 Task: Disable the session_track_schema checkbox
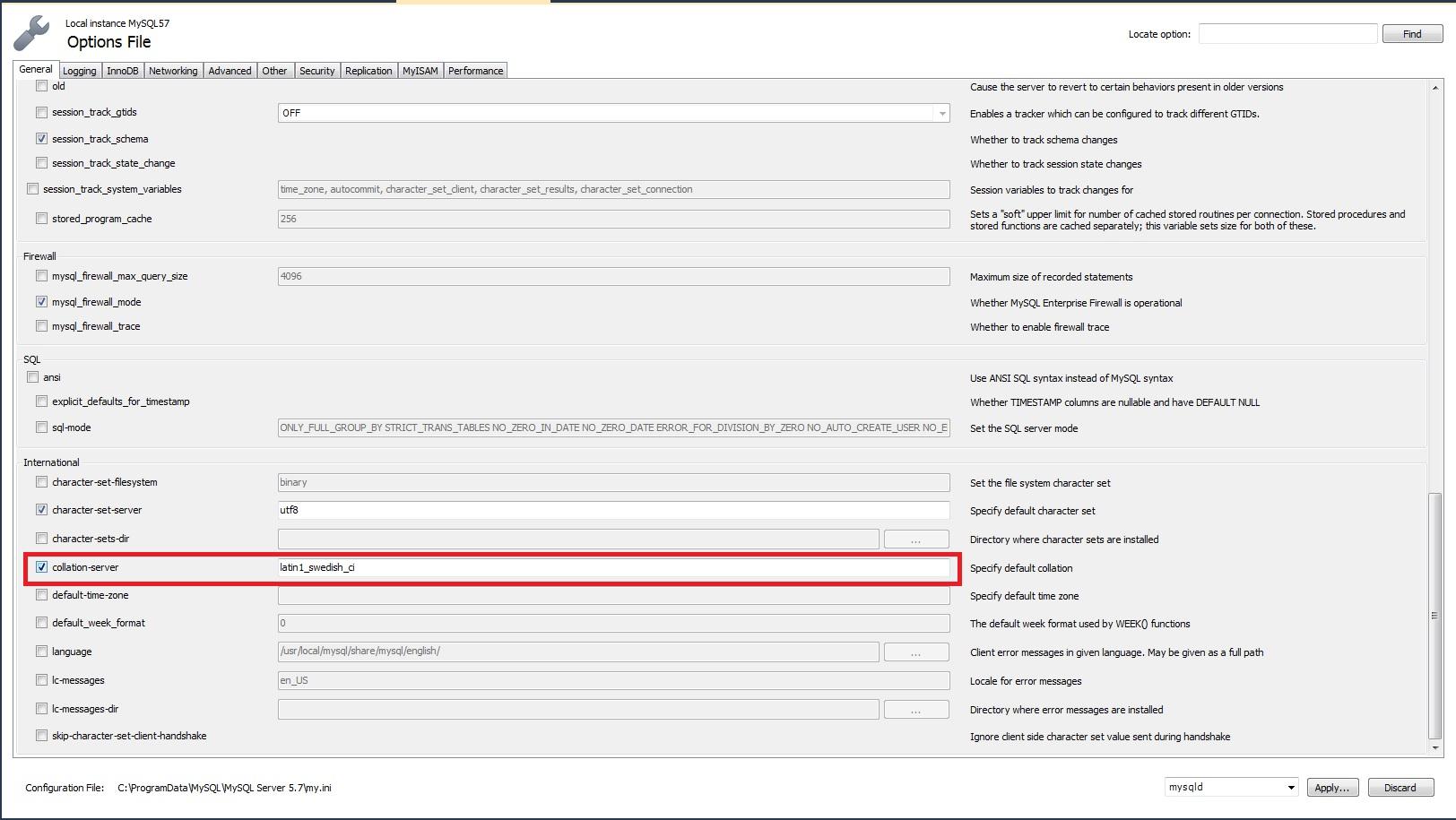coord(41,138)
